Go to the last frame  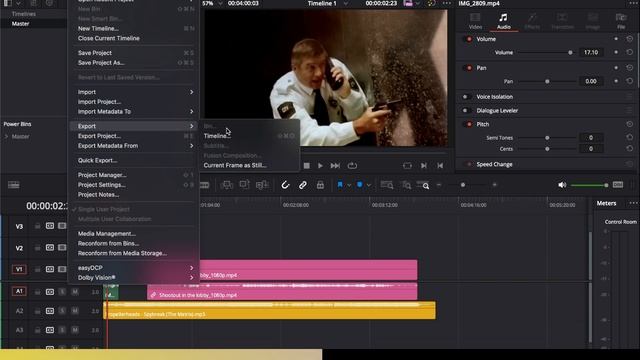[424, 166]
